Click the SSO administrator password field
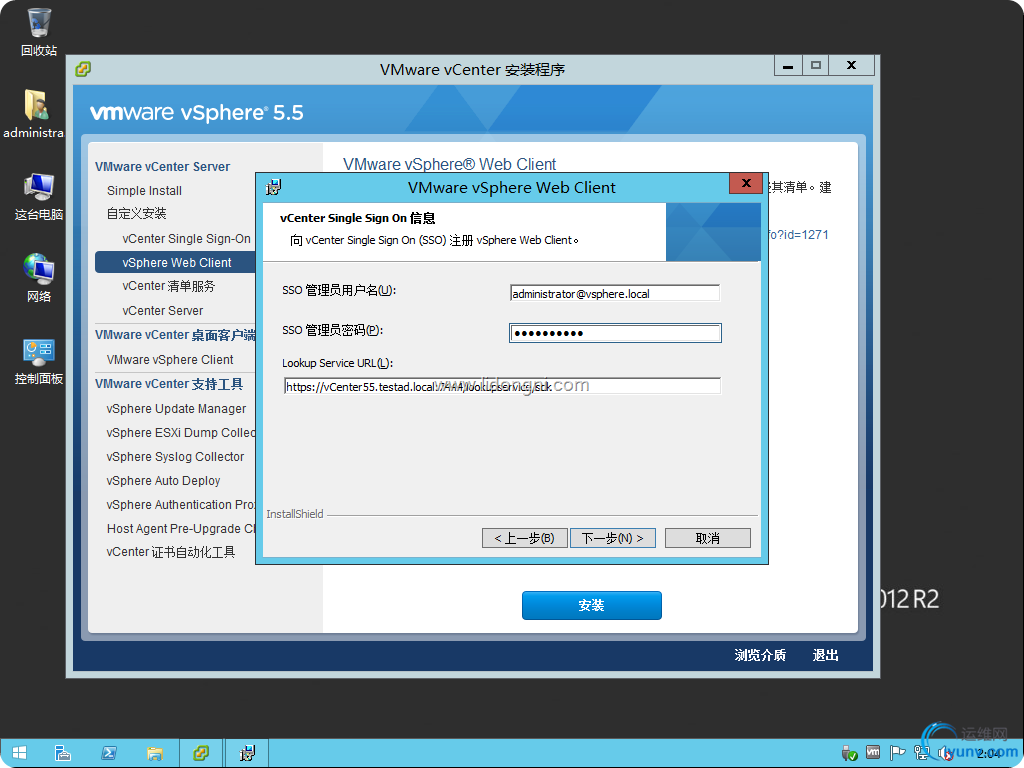 (x=615, y=333)
